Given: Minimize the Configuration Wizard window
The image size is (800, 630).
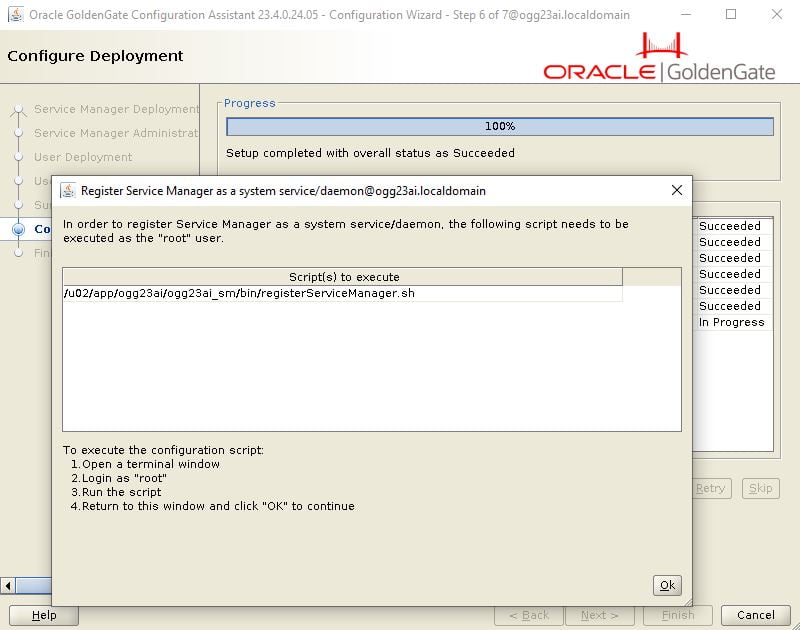Looking at the screenshot, I should [x=686, y=14].
